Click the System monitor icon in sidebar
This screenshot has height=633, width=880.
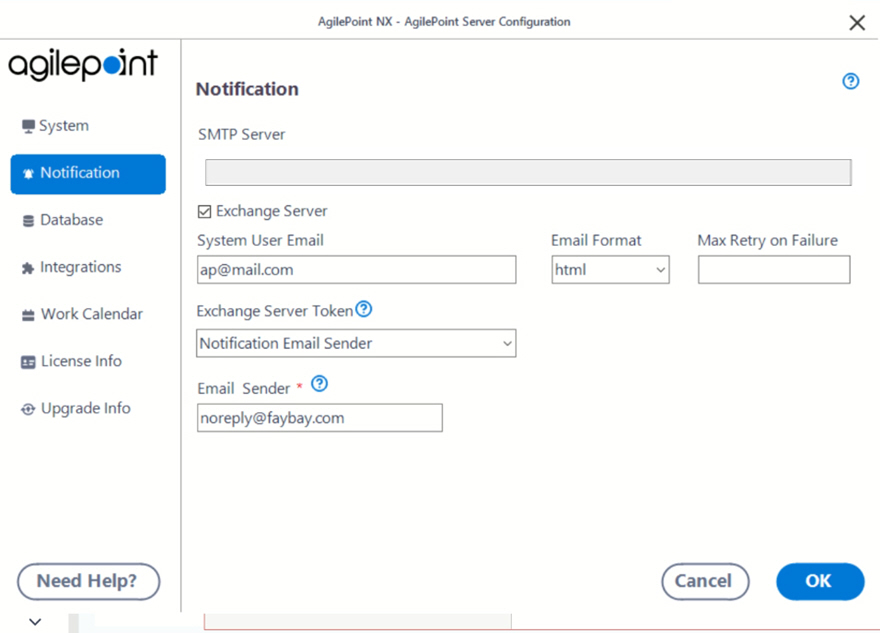coord(28,126)
